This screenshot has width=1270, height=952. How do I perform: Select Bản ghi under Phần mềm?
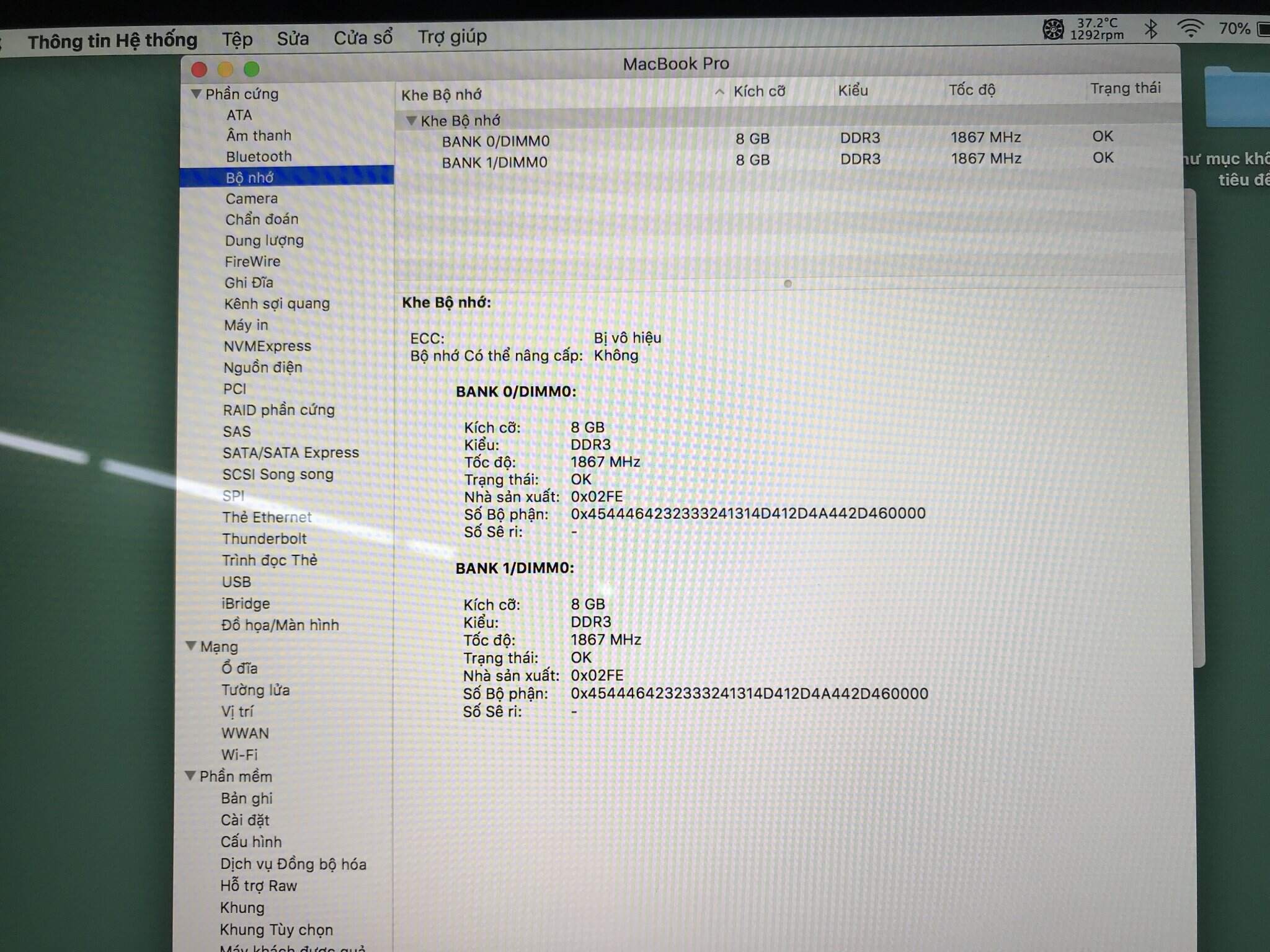pos(246,798)
